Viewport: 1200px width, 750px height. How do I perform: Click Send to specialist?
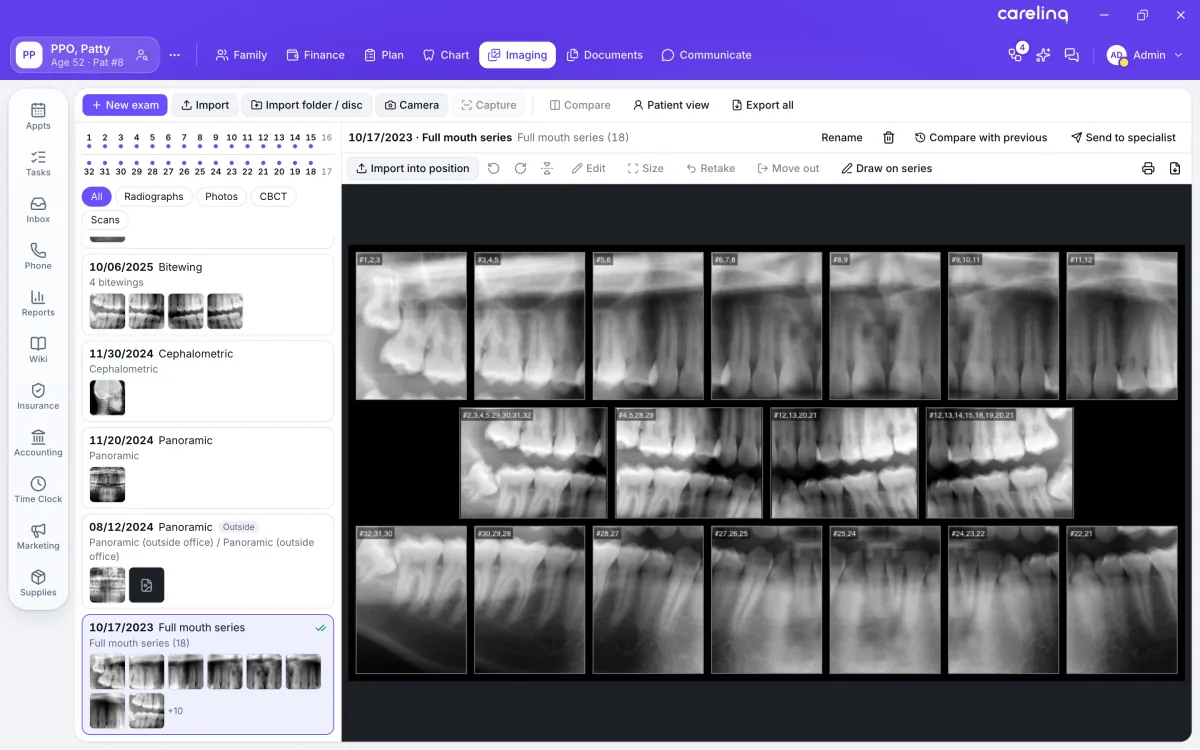pyautogui.click(x=1123, y=137)
